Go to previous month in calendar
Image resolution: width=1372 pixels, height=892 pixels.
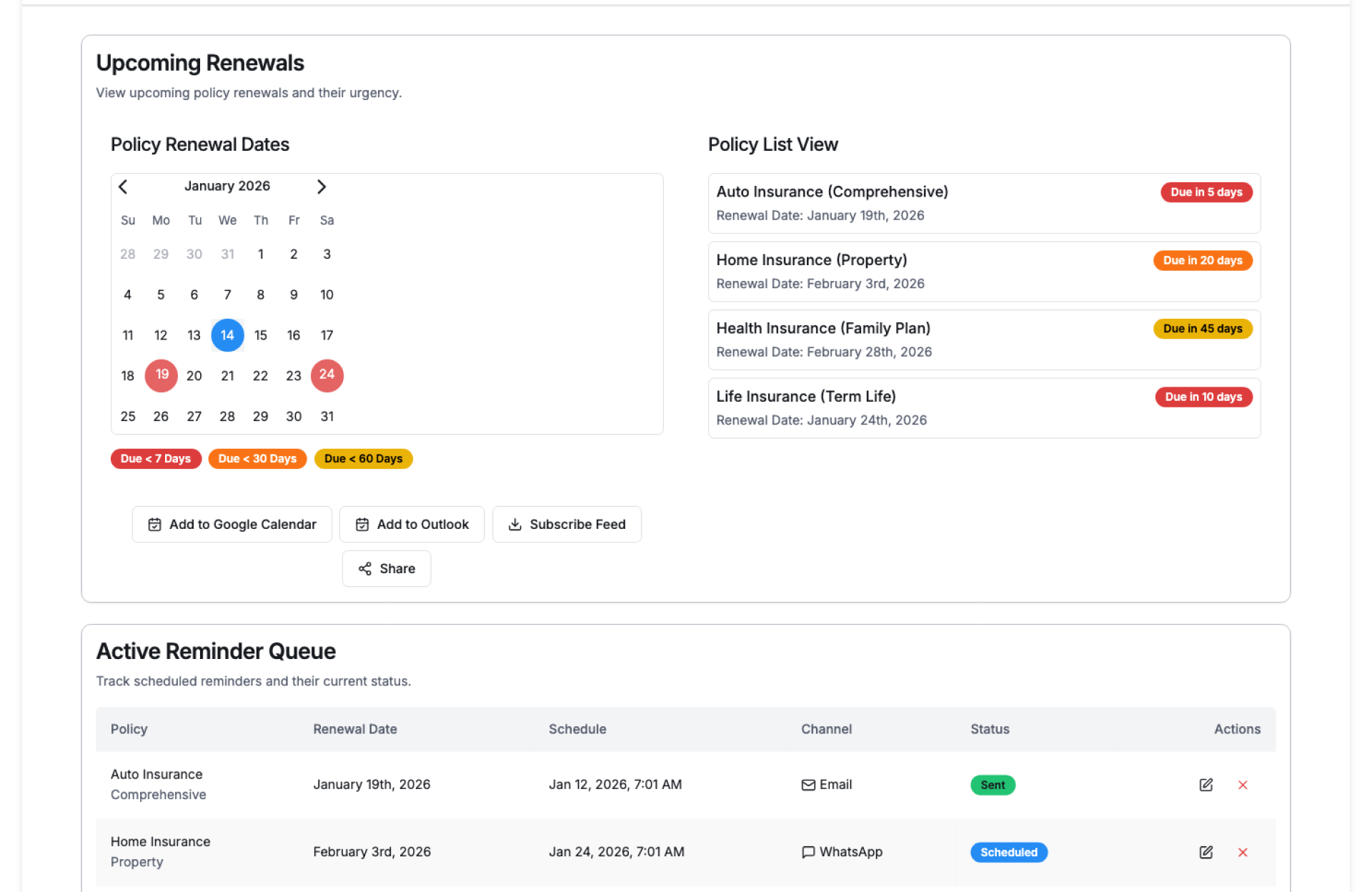tap(123, 187)
